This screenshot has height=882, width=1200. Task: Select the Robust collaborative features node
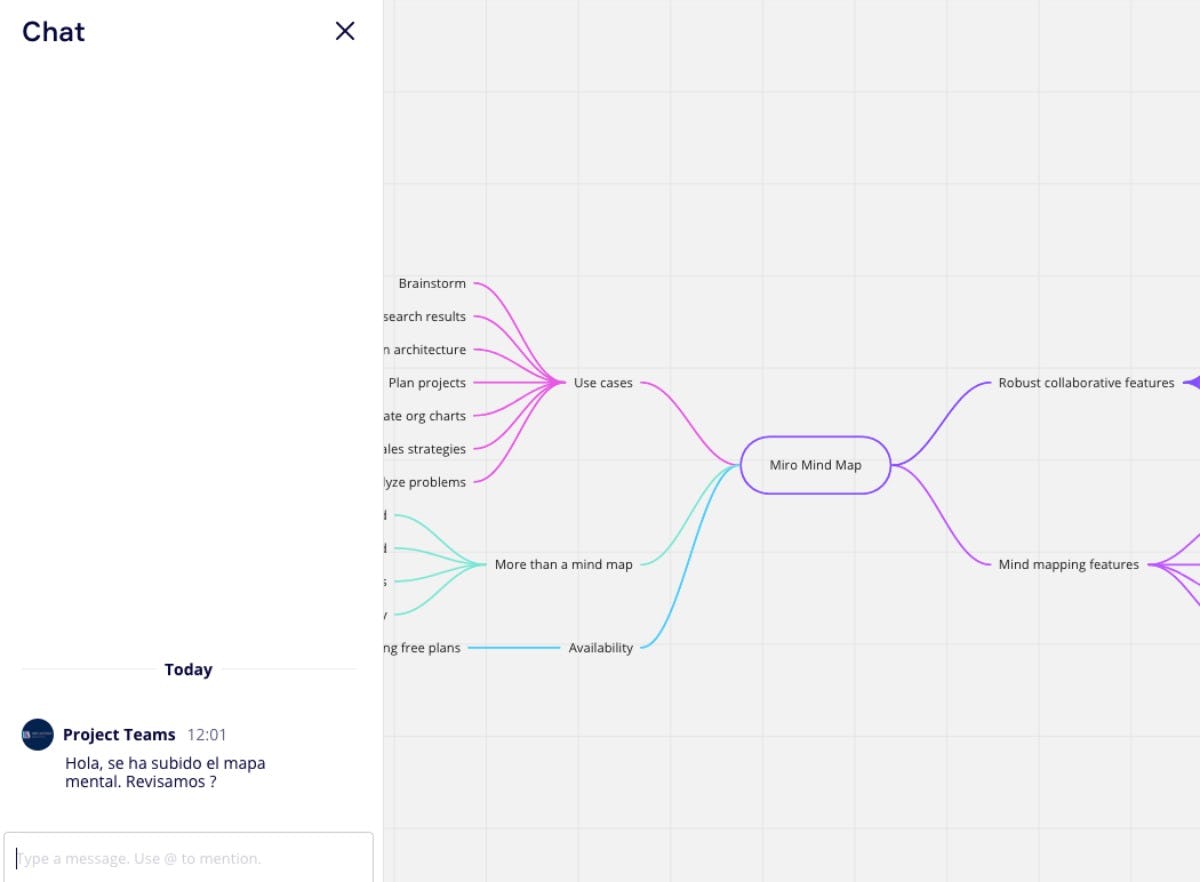pos(1087,382)
